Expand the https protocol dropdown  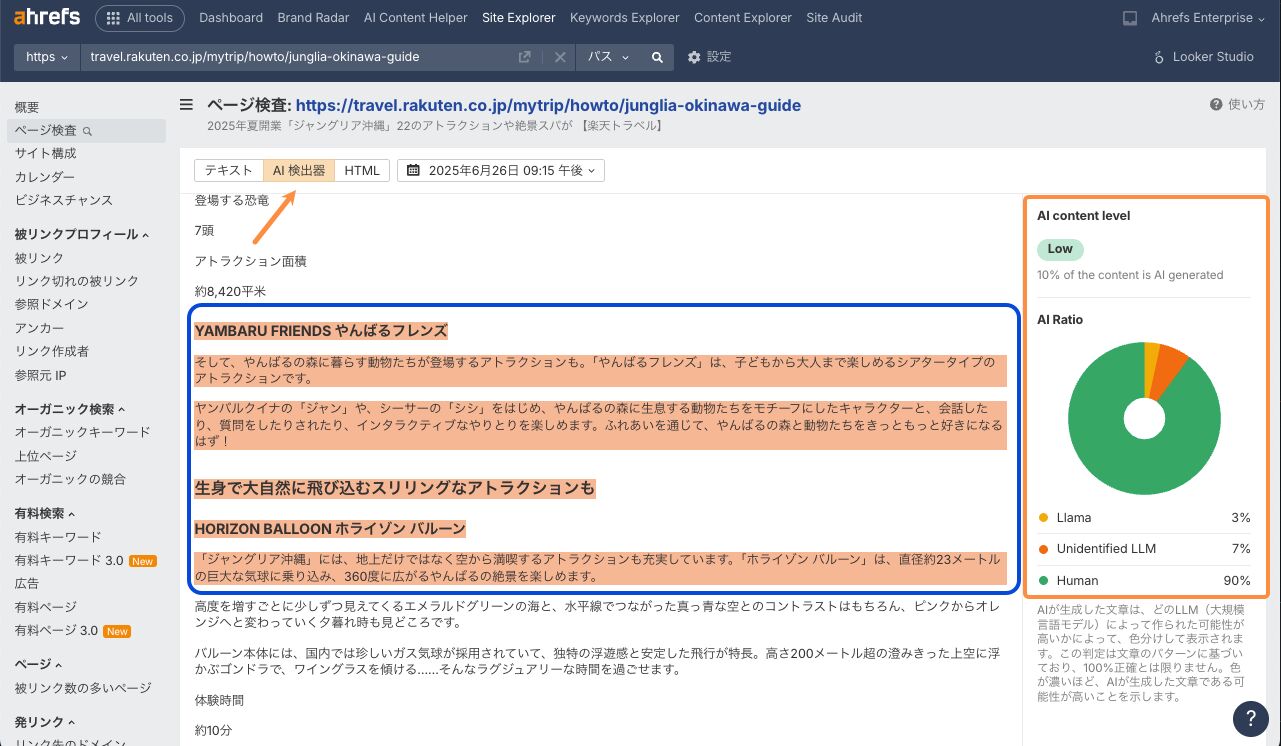(47, 57)
